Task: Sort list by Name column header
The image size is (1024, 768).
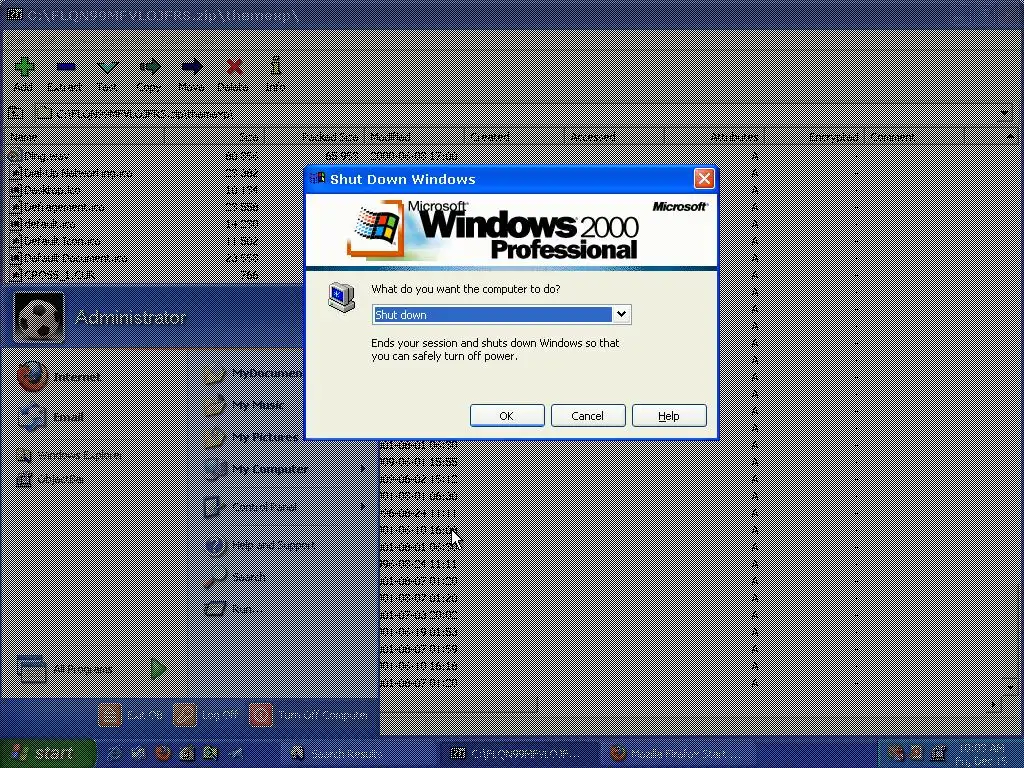Action: tap(85, 136)
